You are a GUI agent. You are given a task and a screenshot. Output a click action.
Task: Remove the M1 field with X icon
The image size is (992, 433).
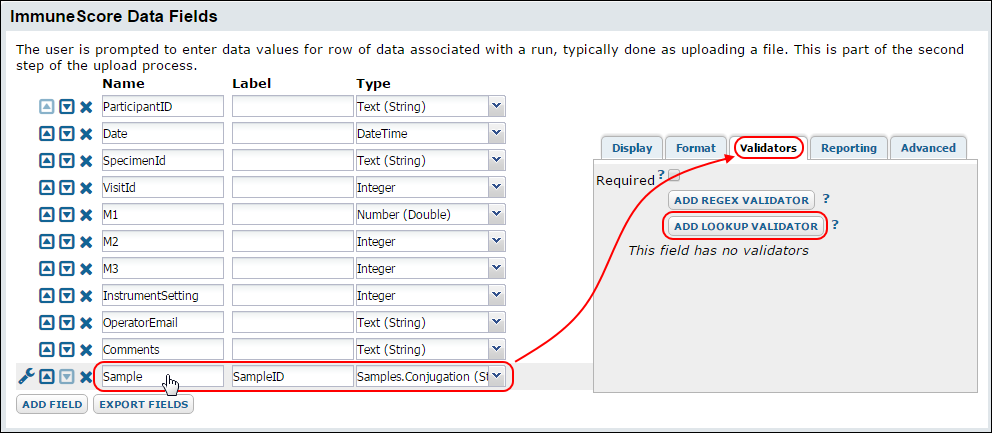(x=86, y=215)
